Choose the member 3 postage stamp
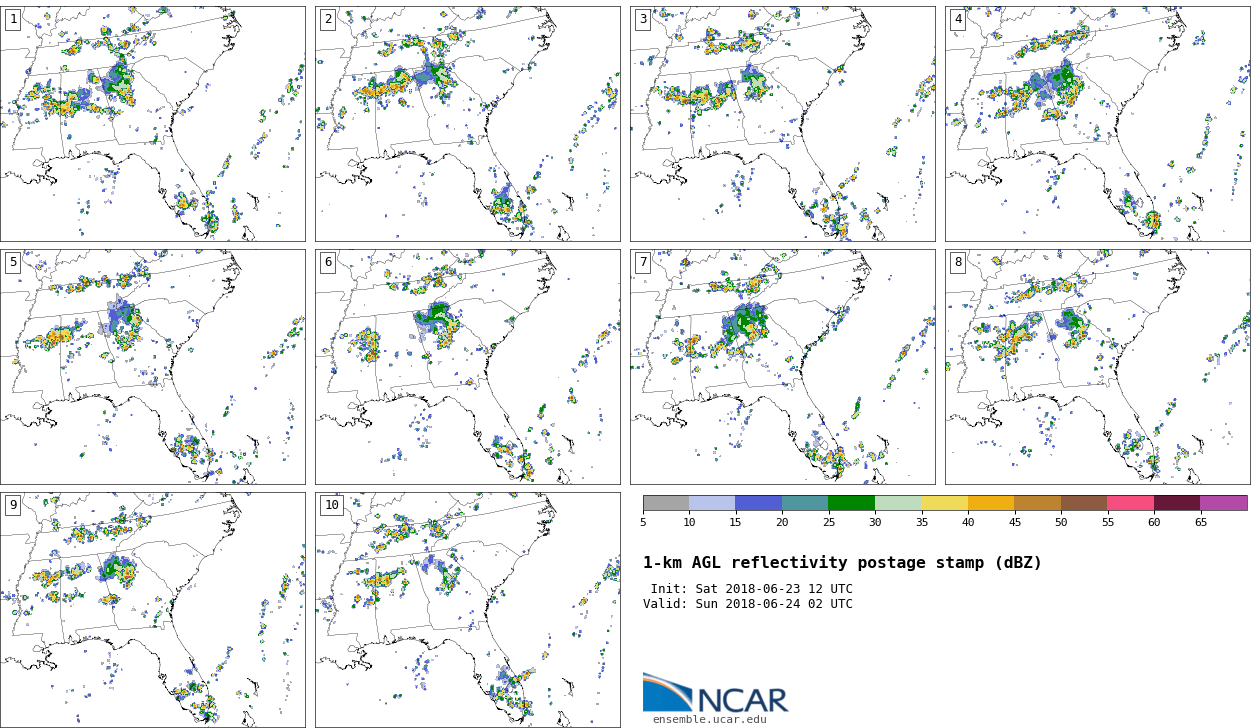The width and height of the screenshot is (1260, 728). [783, 124]
